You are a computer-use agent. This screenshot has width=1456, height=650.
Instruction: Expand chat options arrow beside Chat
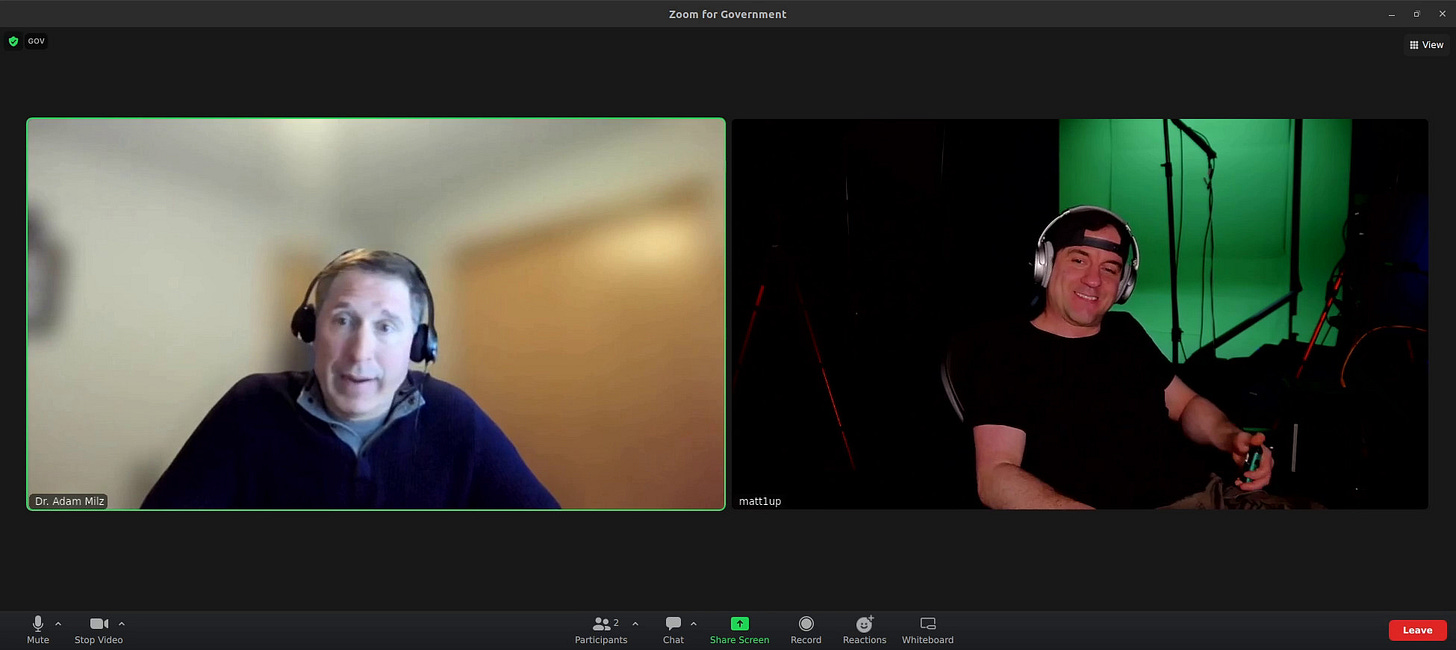click(694, 624)
